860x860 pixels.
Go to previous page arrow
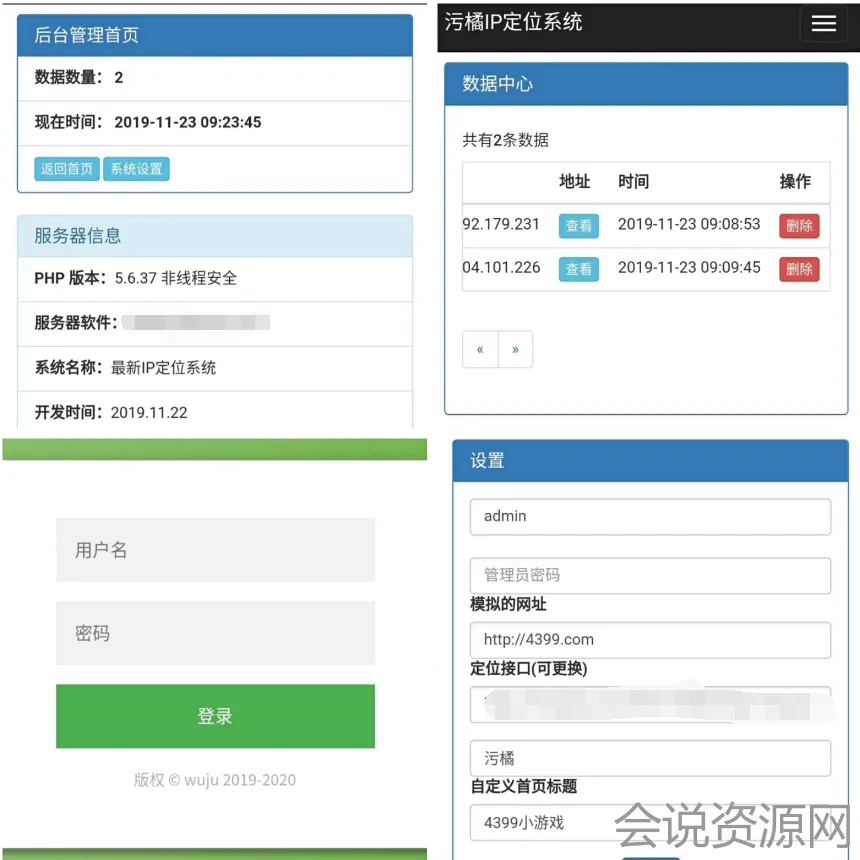[480, 350]
